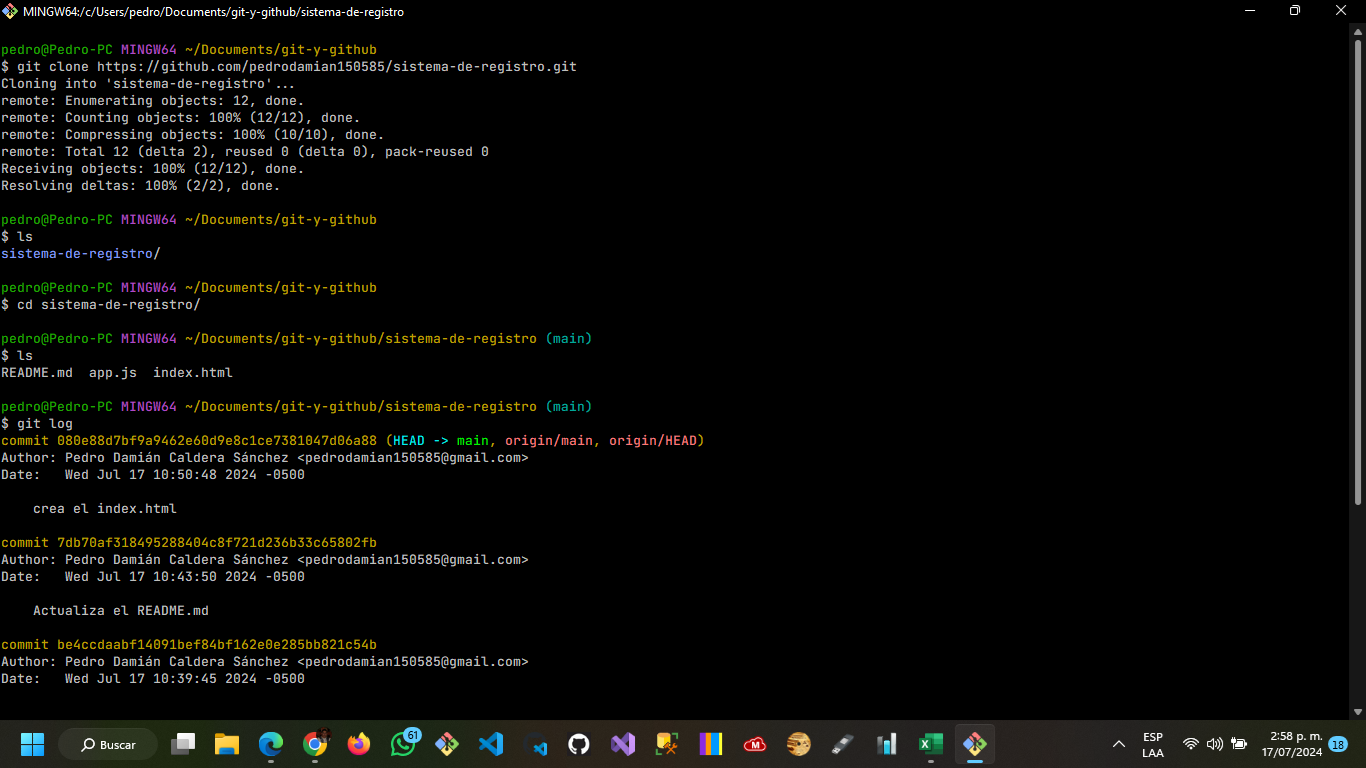Viewport: 1366px width, 768px height.
Task: Open the database tools icon with wrench
Action: click(667, 744)
